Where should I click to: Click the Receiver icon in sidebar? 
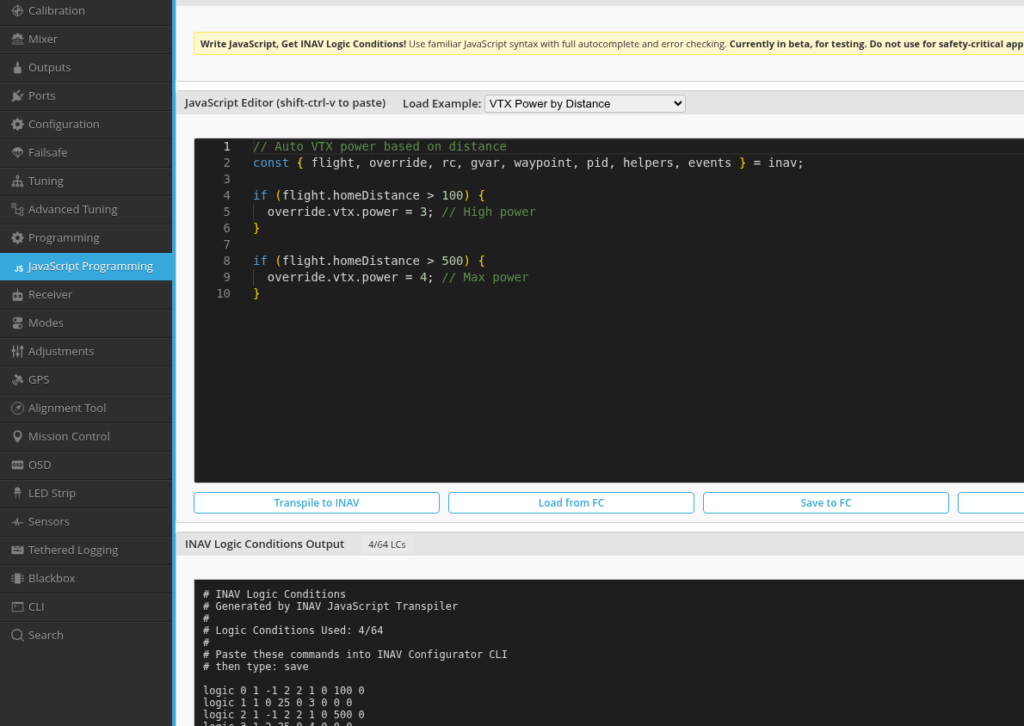click(18, 295)
